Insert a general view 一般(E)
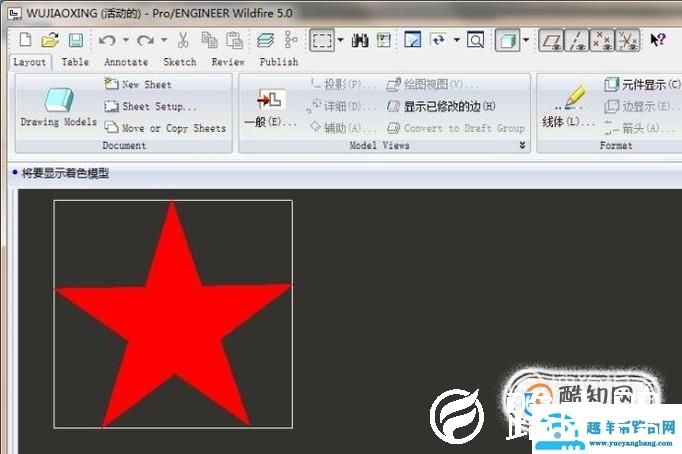The image size is (682, 454). [271, 107]
